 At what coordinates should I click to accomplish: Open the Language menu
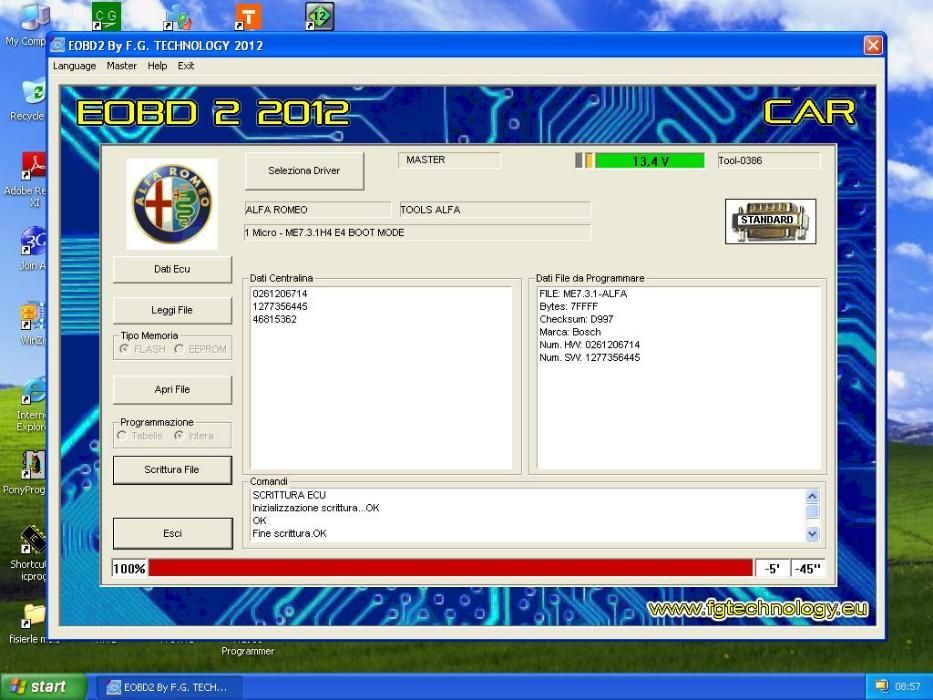74,66
